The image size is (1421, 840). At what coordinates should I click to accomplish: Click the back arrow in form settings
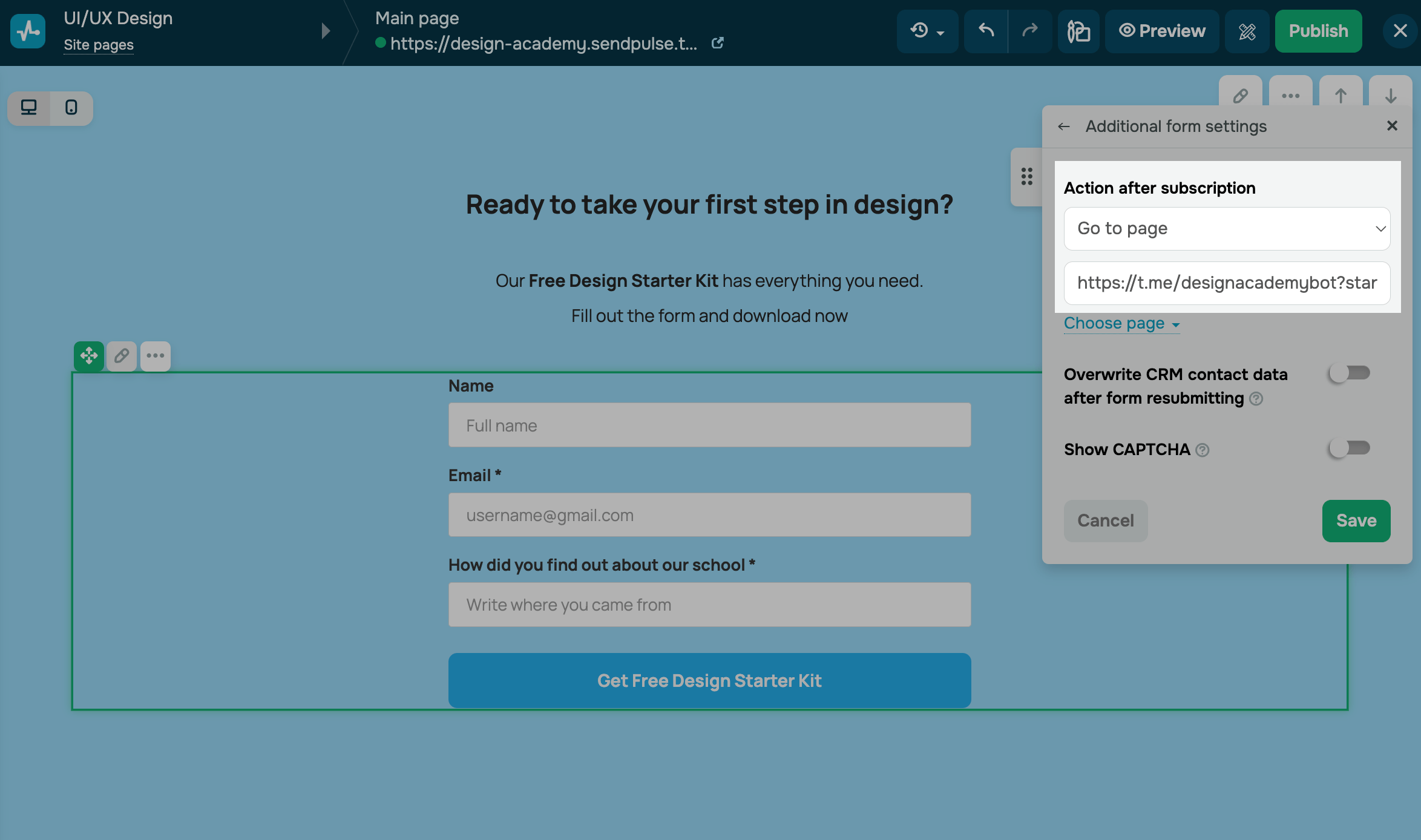(1064, 126)
